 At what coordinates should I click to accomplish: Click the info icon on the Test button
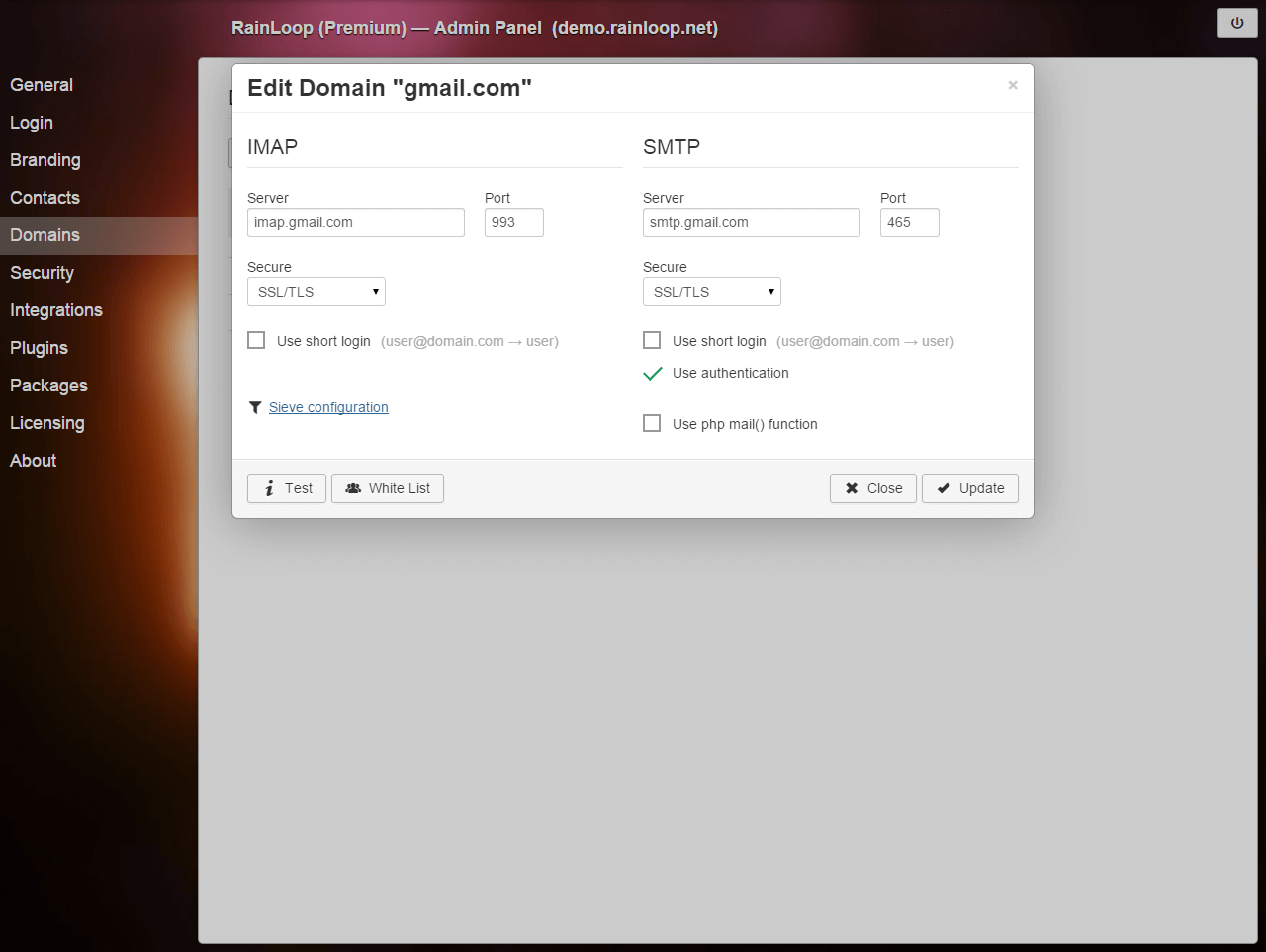[270, 487]
